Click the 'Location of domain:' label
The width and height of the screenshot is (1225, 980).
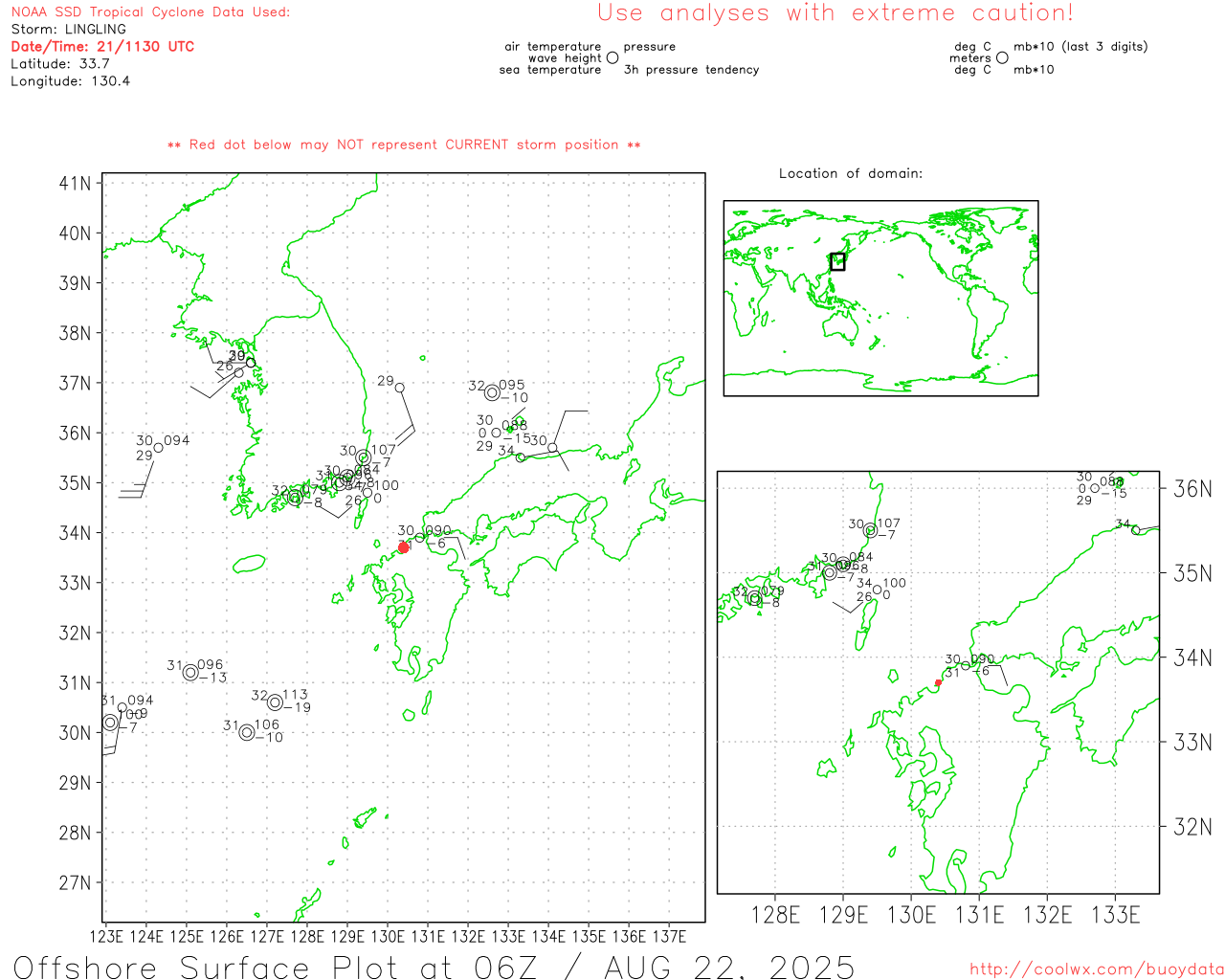click(851, 173)
